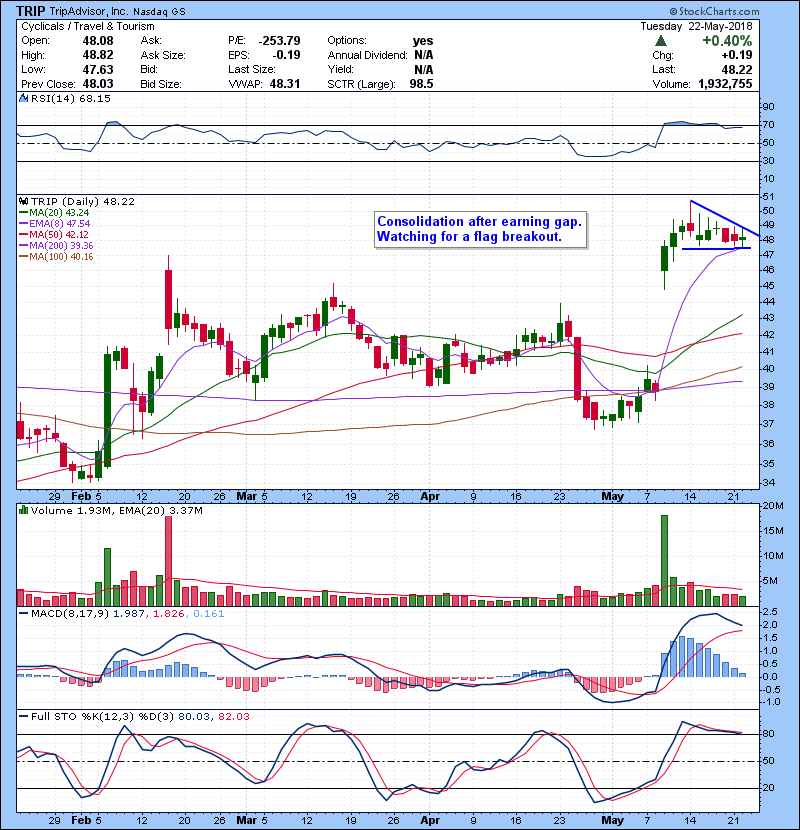Viewport: 800px width, 830px height.
Task: Click the MA(50) 42.12 legend entry
Action: [x=55, y=234]
